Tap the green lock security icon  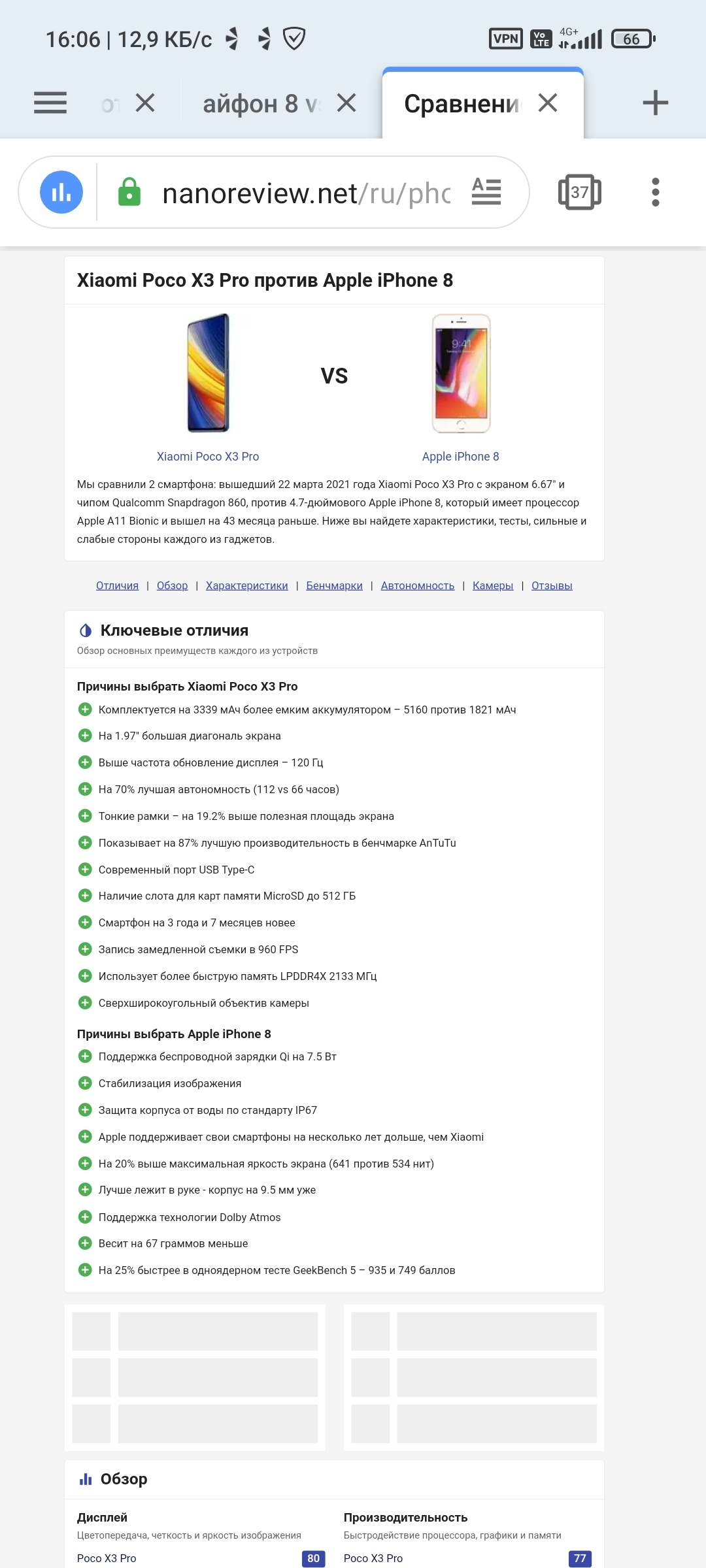[x=129, y=192]
